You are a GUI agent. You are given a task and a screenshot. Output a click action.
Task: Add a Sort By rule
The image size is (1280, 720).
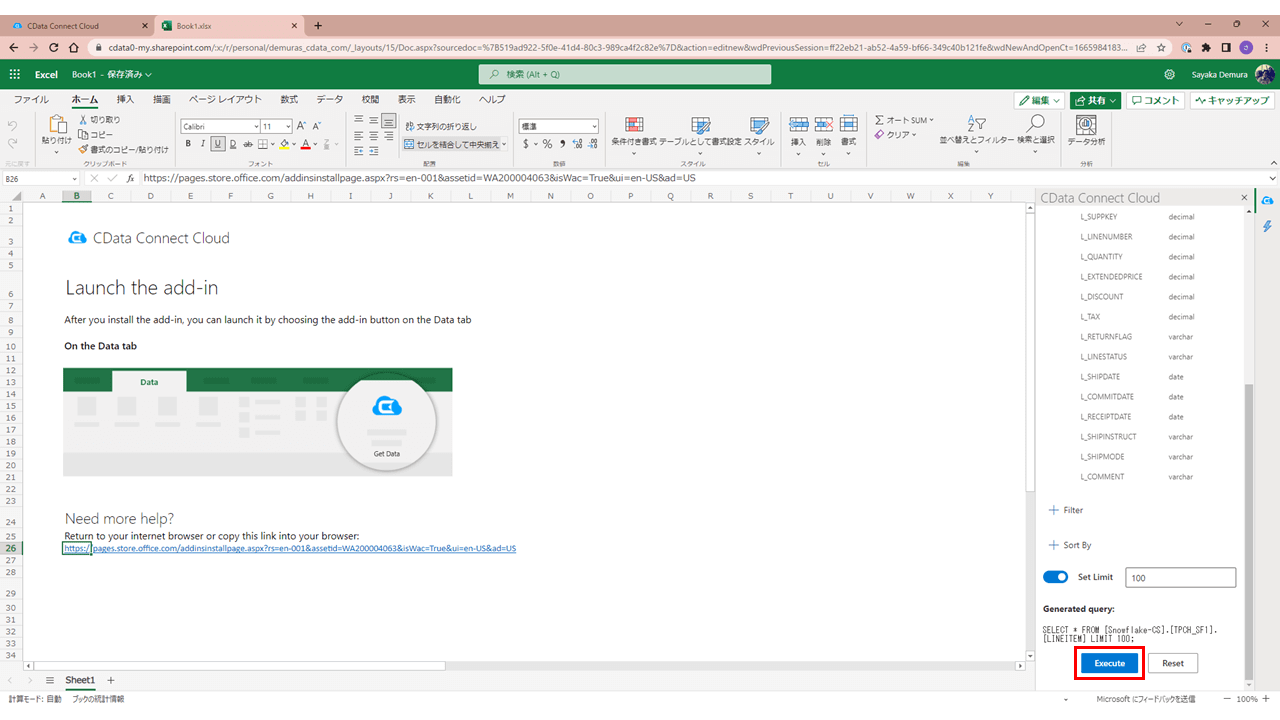(x=1070, y=545)
